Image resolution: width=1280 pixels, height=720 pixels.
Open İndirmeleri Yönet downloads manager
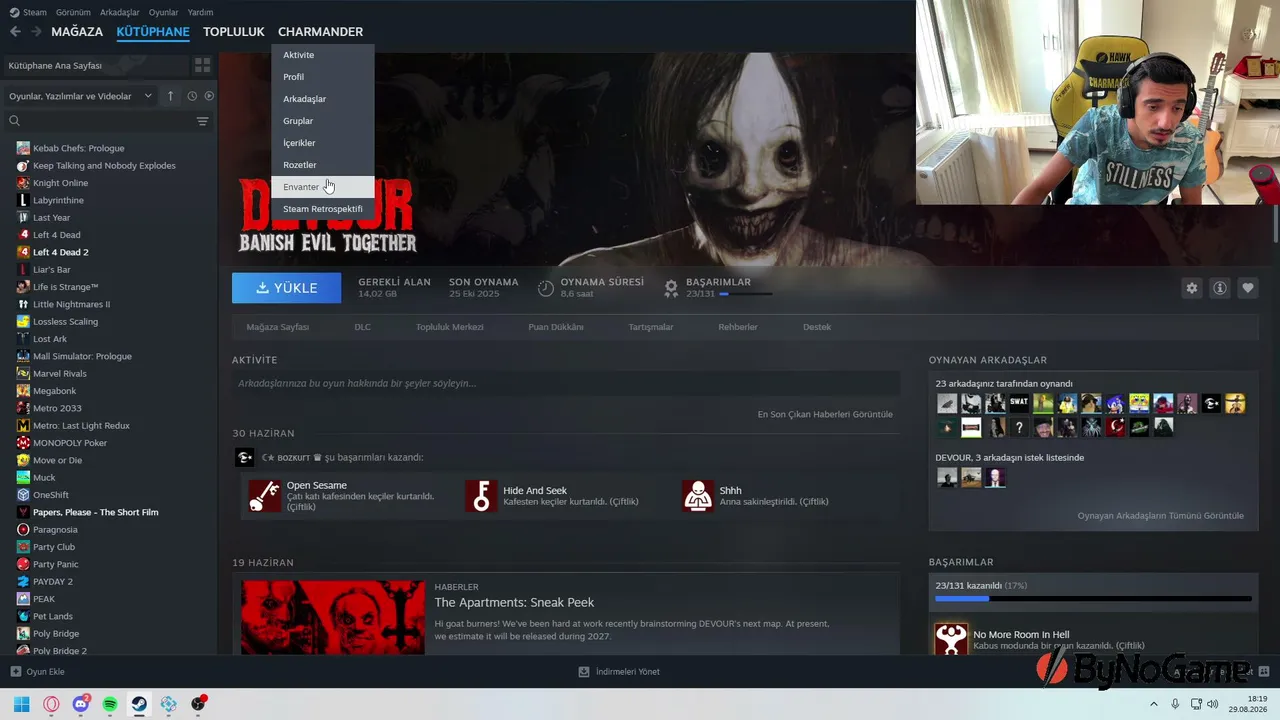pyautogui.click(x=619, y=672)
